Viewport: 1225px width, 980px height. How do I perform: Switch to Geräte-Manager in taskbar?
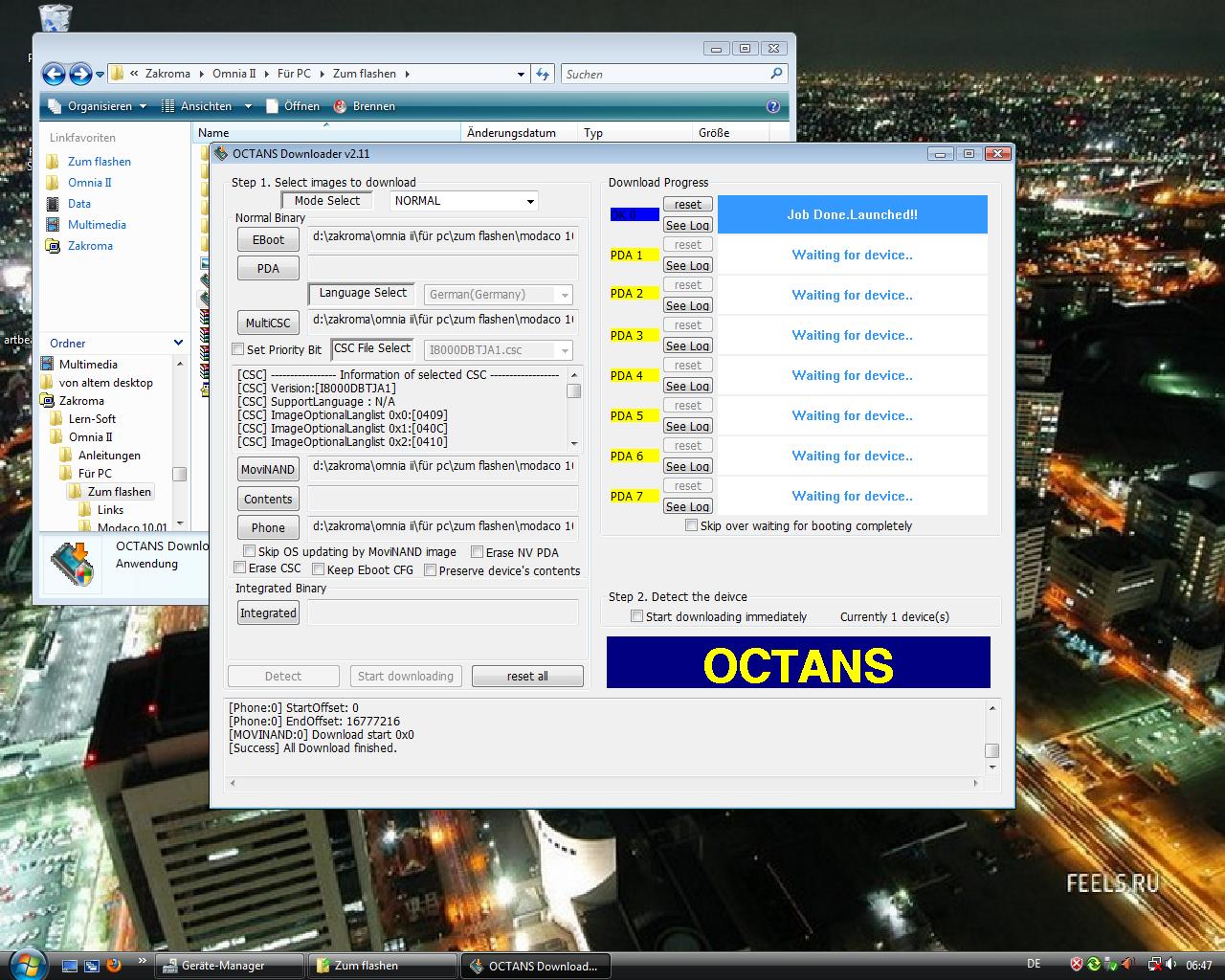[230, 966]
